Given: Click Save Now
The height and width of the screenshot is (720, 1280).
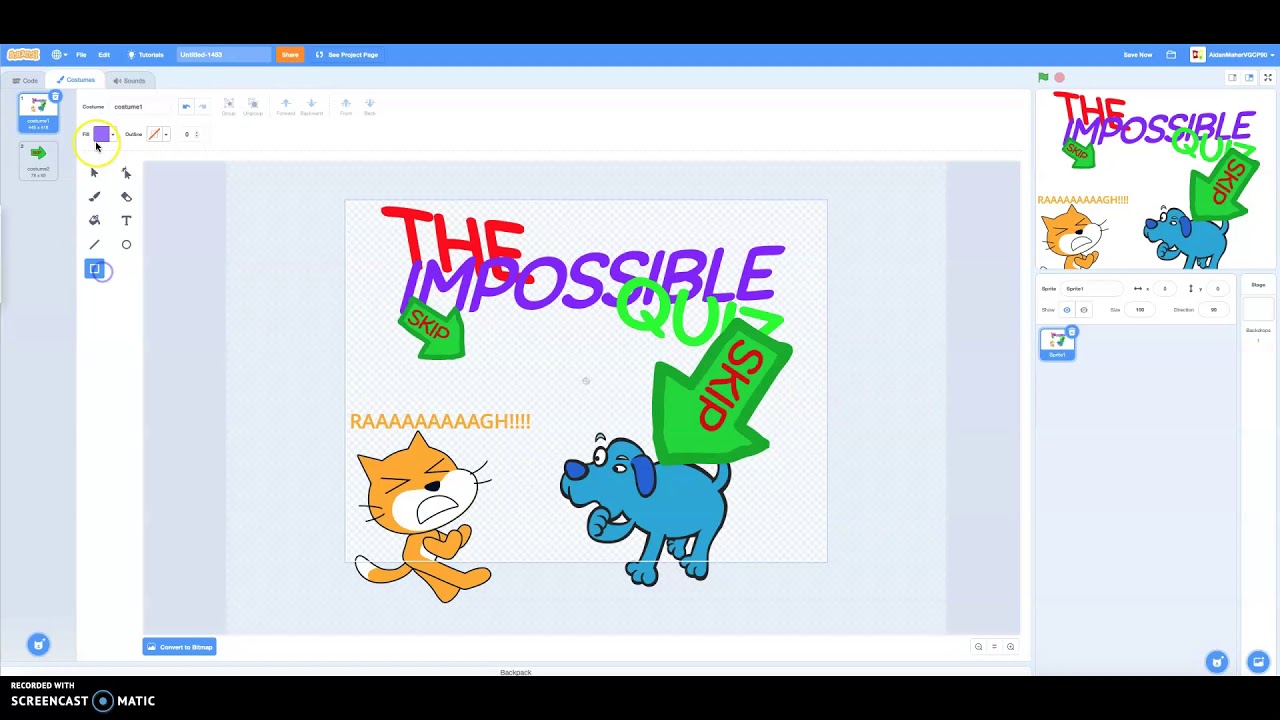Looking at the screenshot, I should tap(1138, 55).
